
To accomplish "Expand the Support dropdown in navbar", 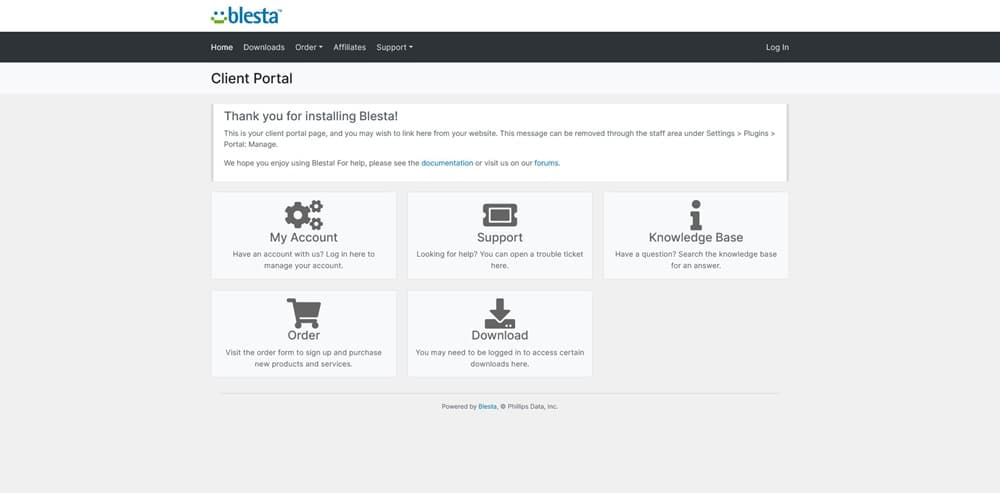I will (394, 47).
